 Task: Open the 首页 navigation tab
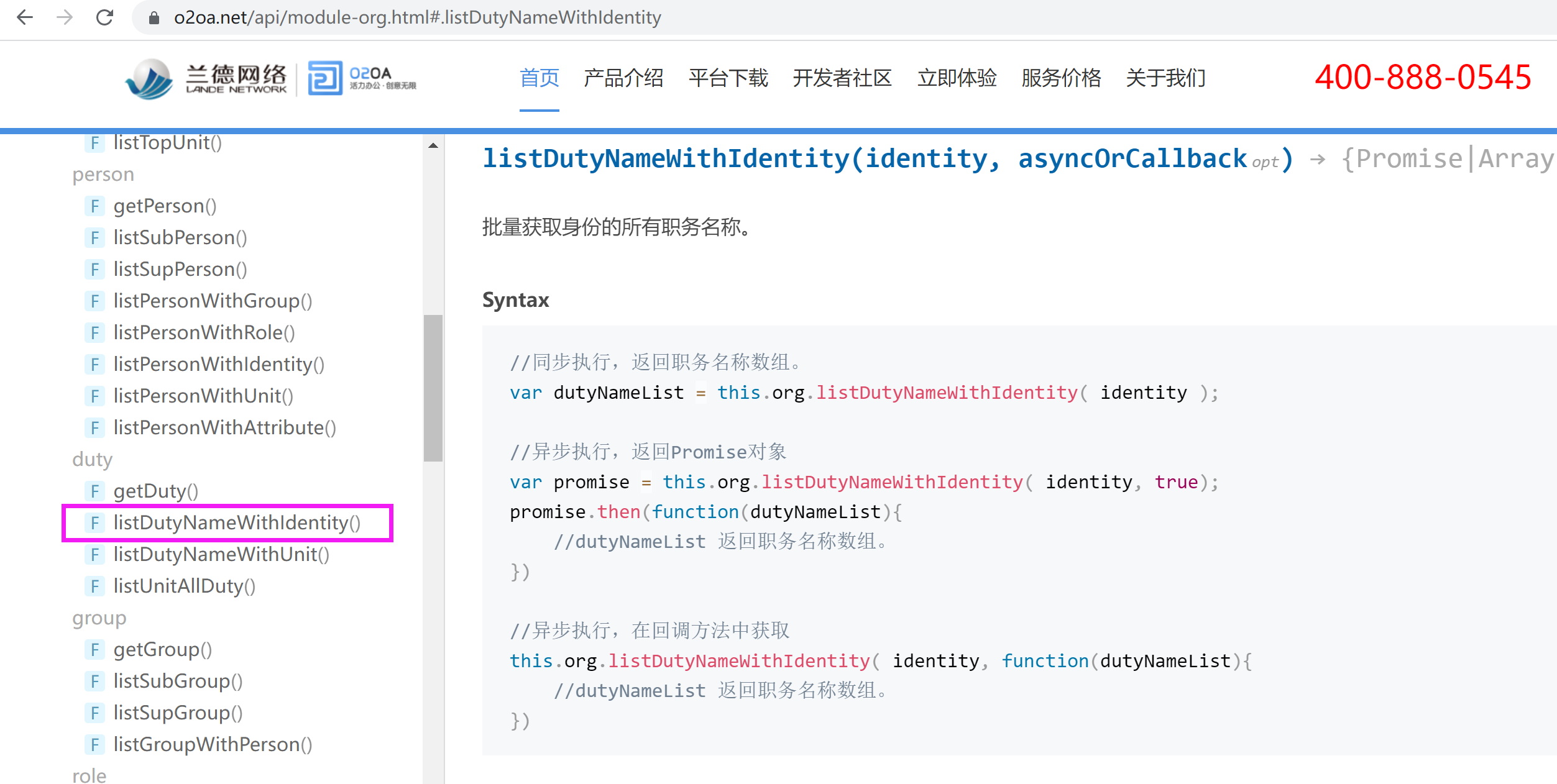coord(539,78)
